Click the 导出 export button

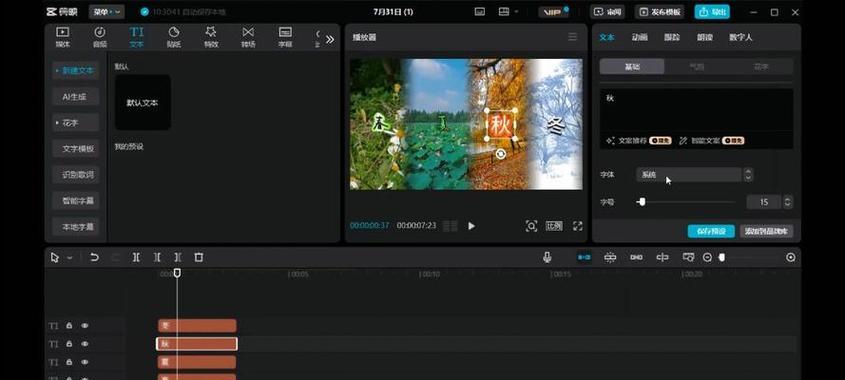(x=712, y=12)
